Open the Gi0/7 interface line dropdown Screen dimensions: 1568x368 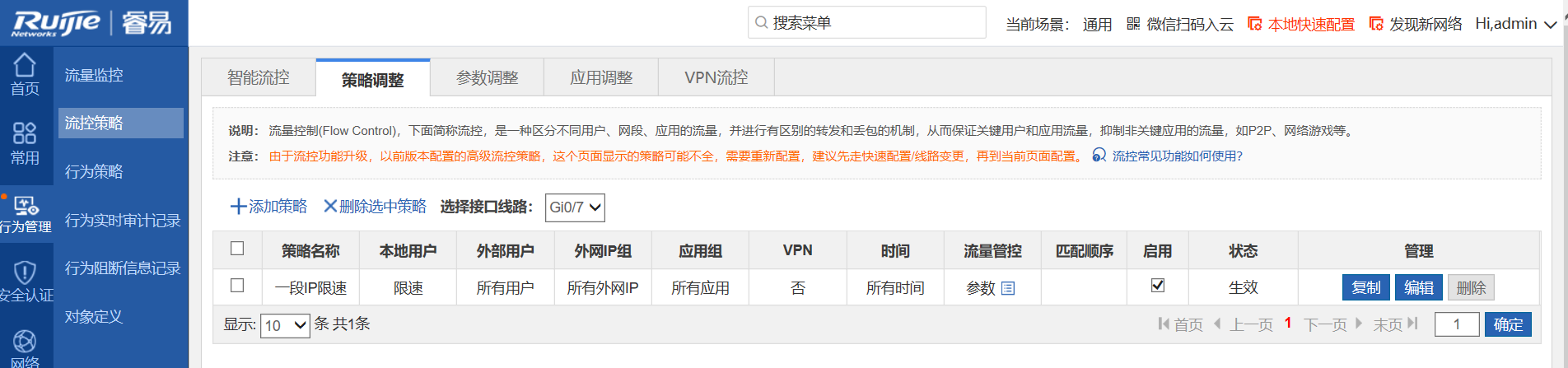pyautogui.click(x=575, y=207)
